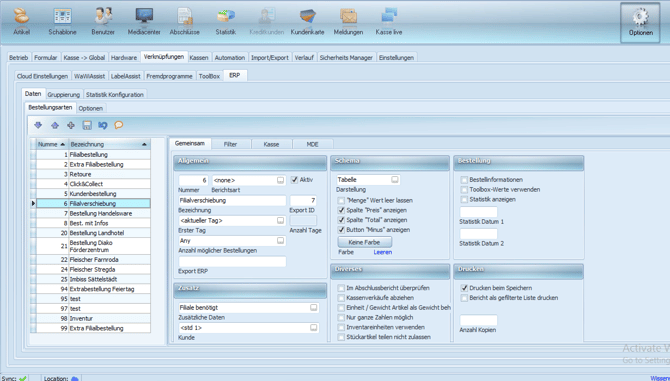Click the Bezeichnung text field
This screenshot has height=381, width=670.
[232, 200]
